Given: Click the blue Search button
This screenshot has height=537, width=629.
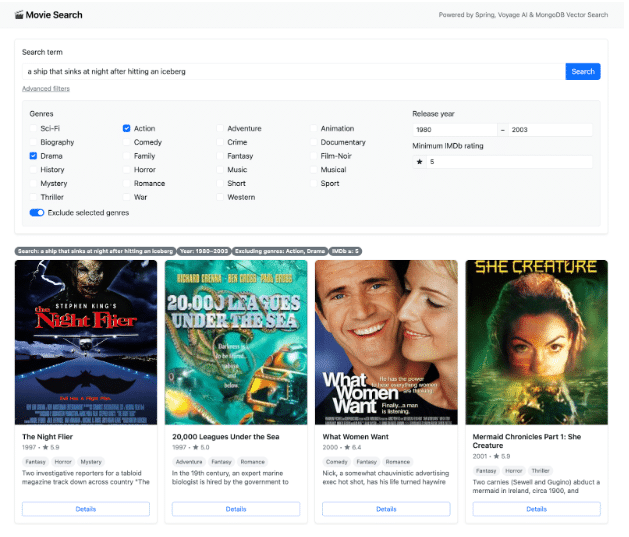Looking at the screenshot, I should [x=583, y=71].
